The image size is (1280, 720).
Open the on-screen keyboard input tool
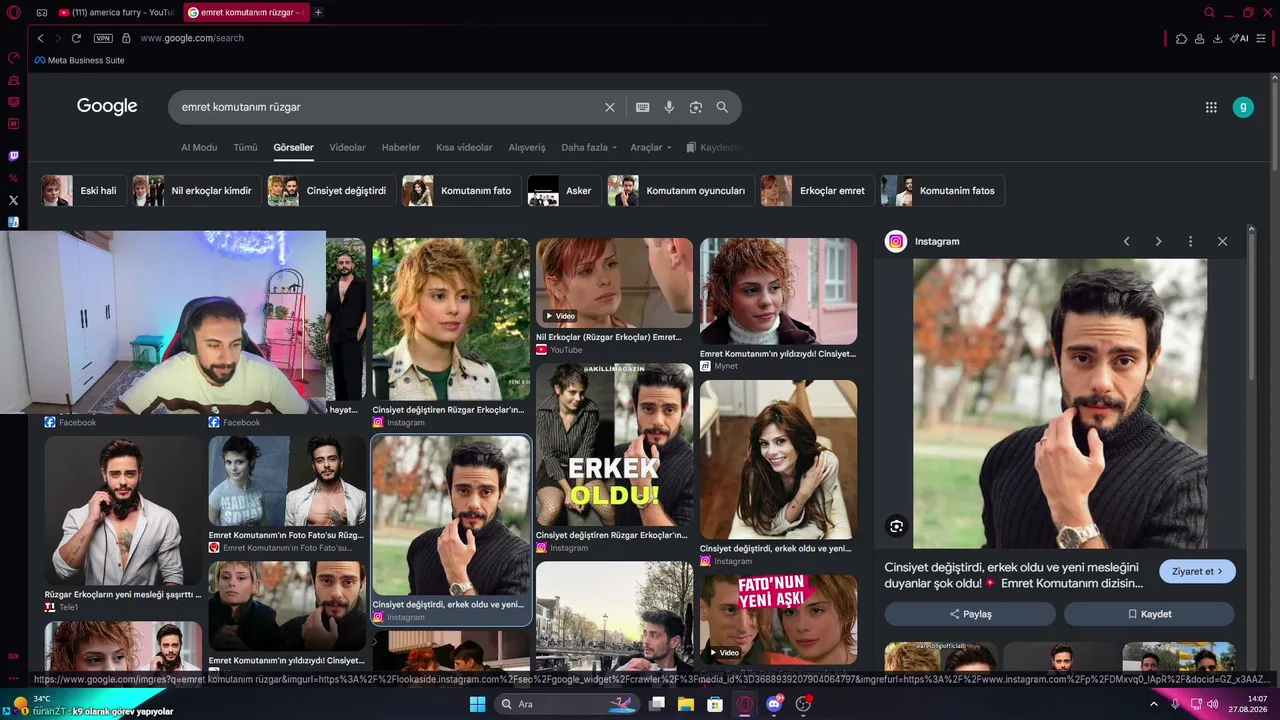point(643,107)
